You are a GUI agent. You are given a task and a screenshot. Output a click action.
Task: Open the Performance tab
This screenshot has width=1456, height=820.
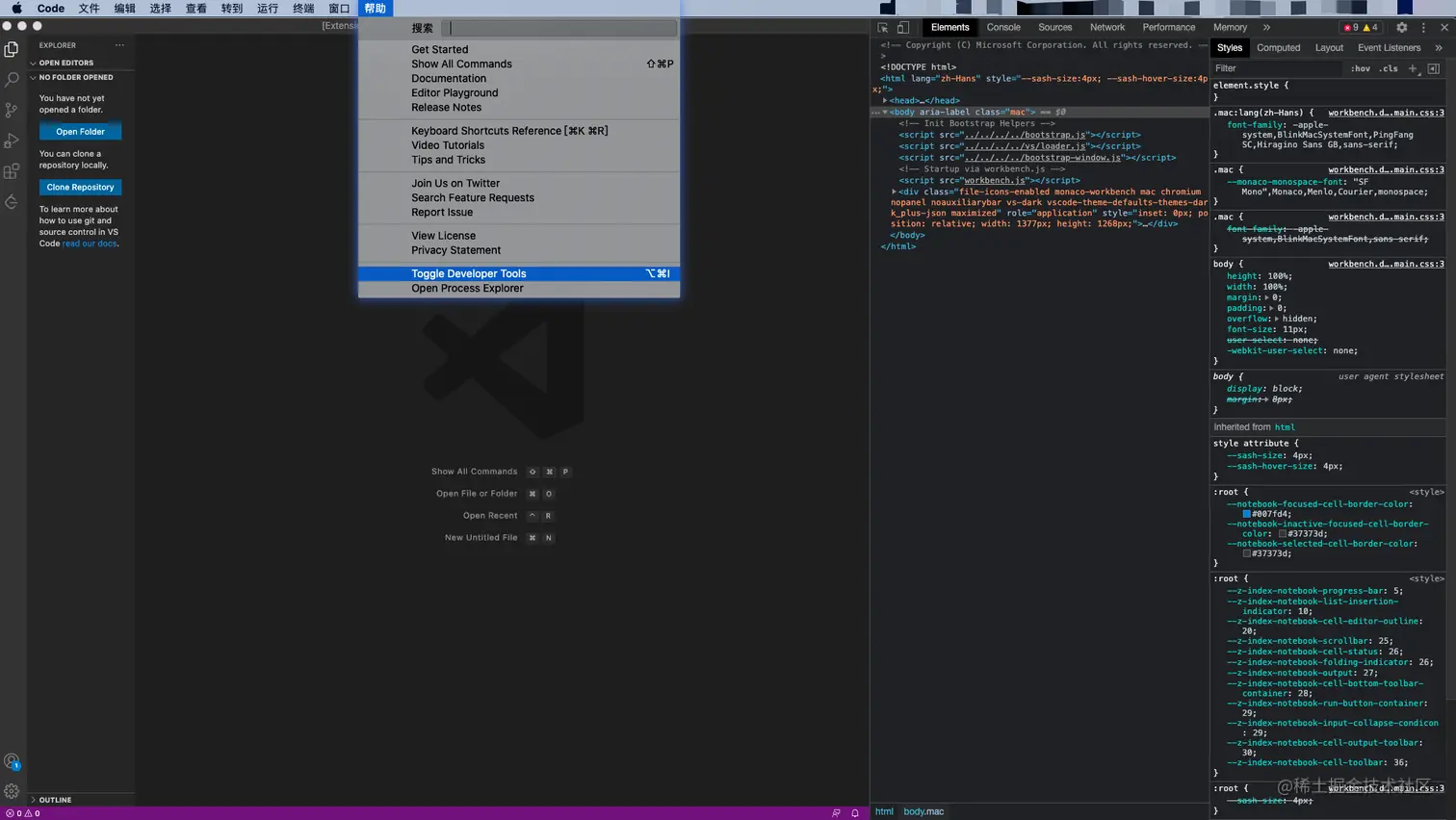[x=1169, y=28]
